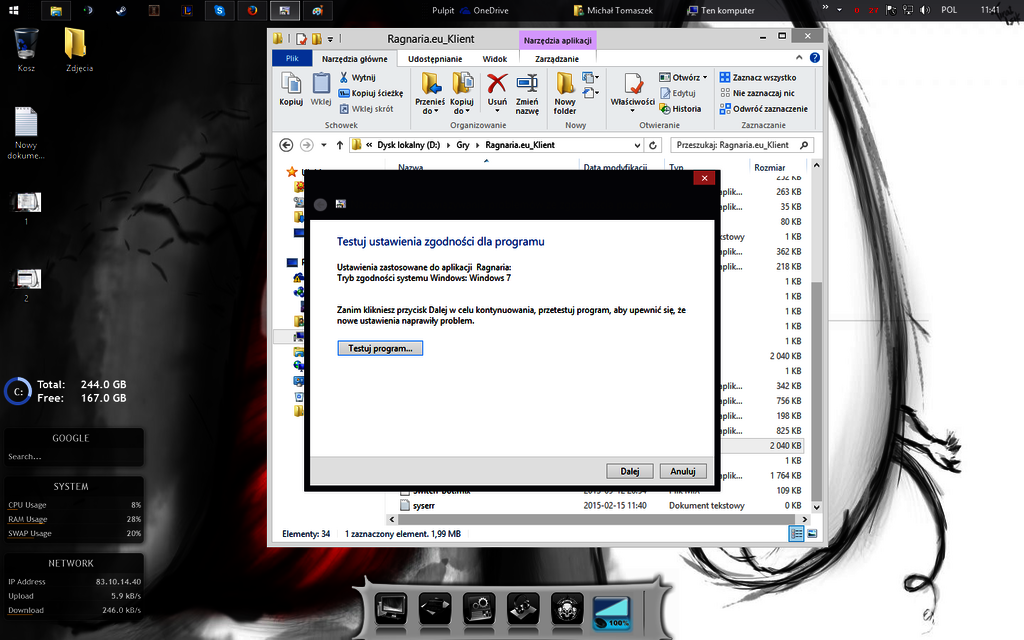Open the Plik menu tab
The image size is (1024, 640).
coord(292,58)
